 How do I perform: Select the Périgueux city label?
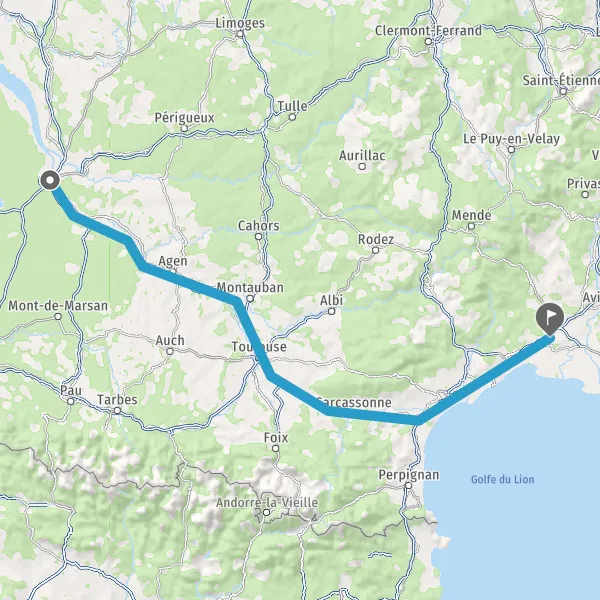[x=184, y=117]
